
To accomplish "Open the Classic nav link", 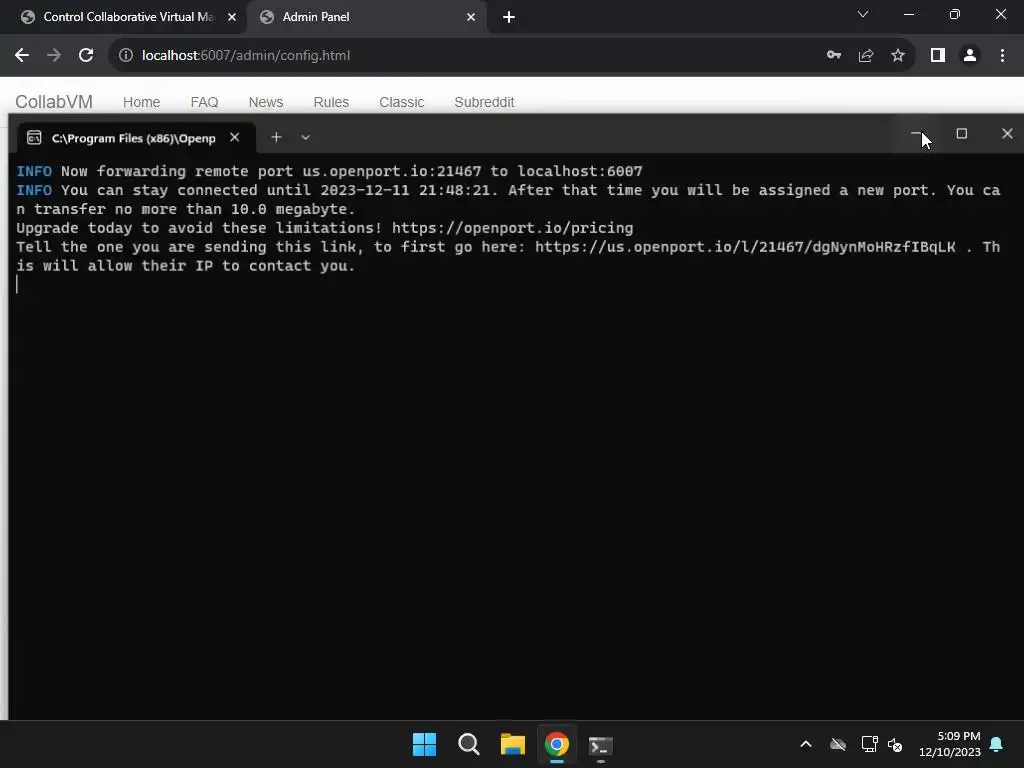I will pos(402,103).
